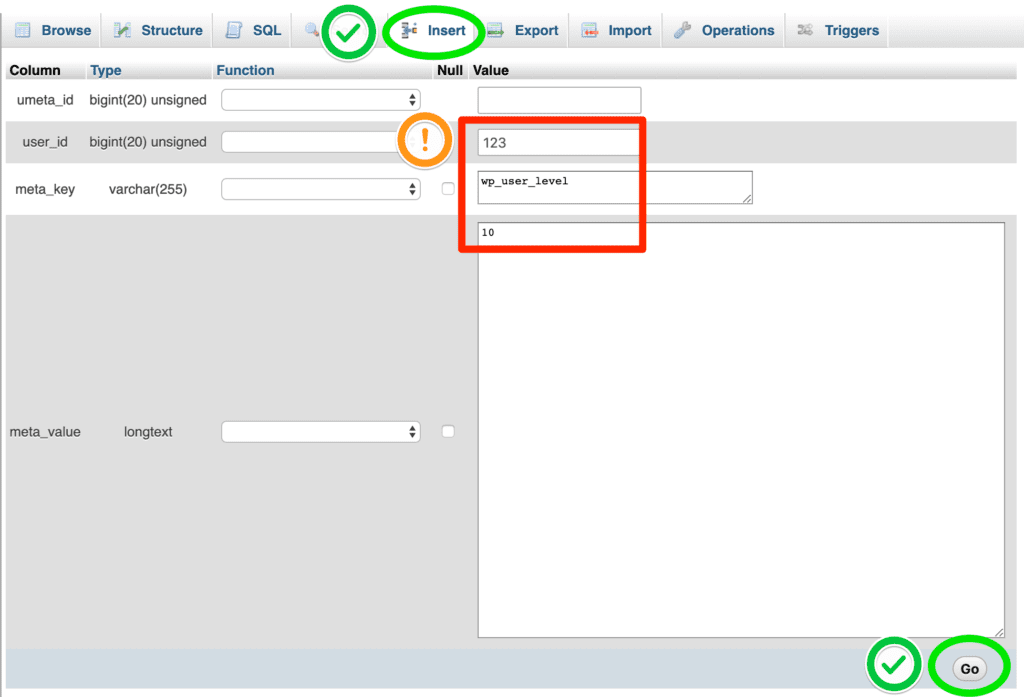This screenshot has height=697, width=1024.
Task: Click the Structure tab icon
Action: coord(123,30)
